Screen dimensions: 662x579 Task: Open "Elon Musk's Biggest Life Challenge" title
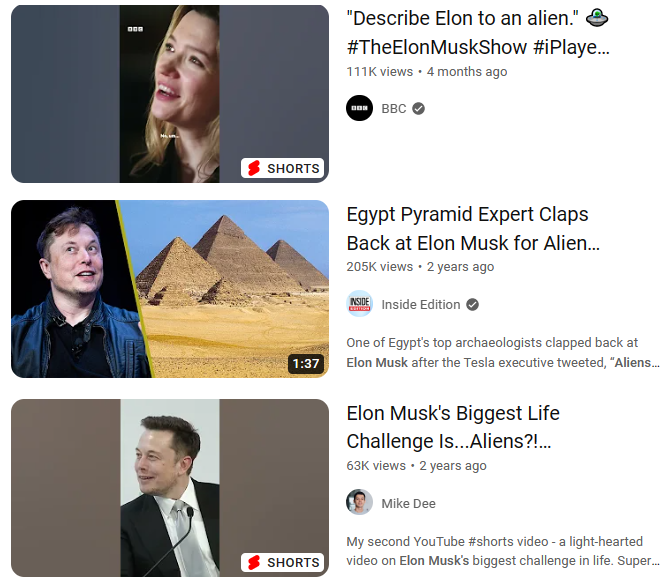click(453, 427)
